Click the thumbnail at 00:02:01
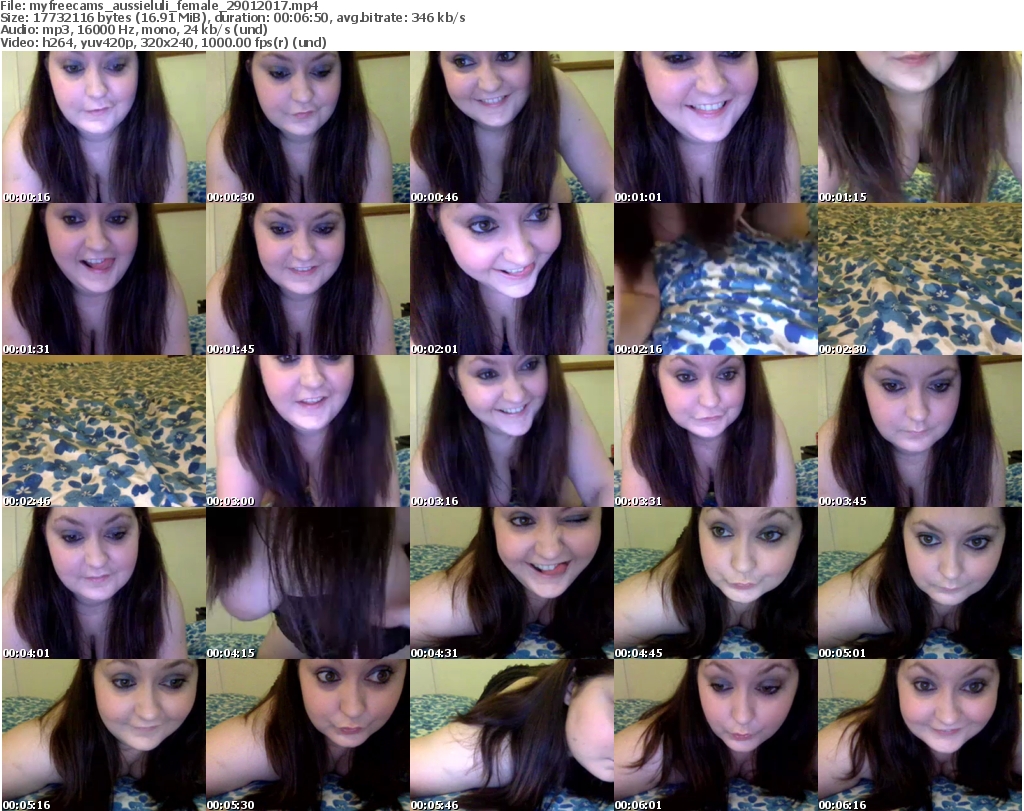 [x=511, y=279]
